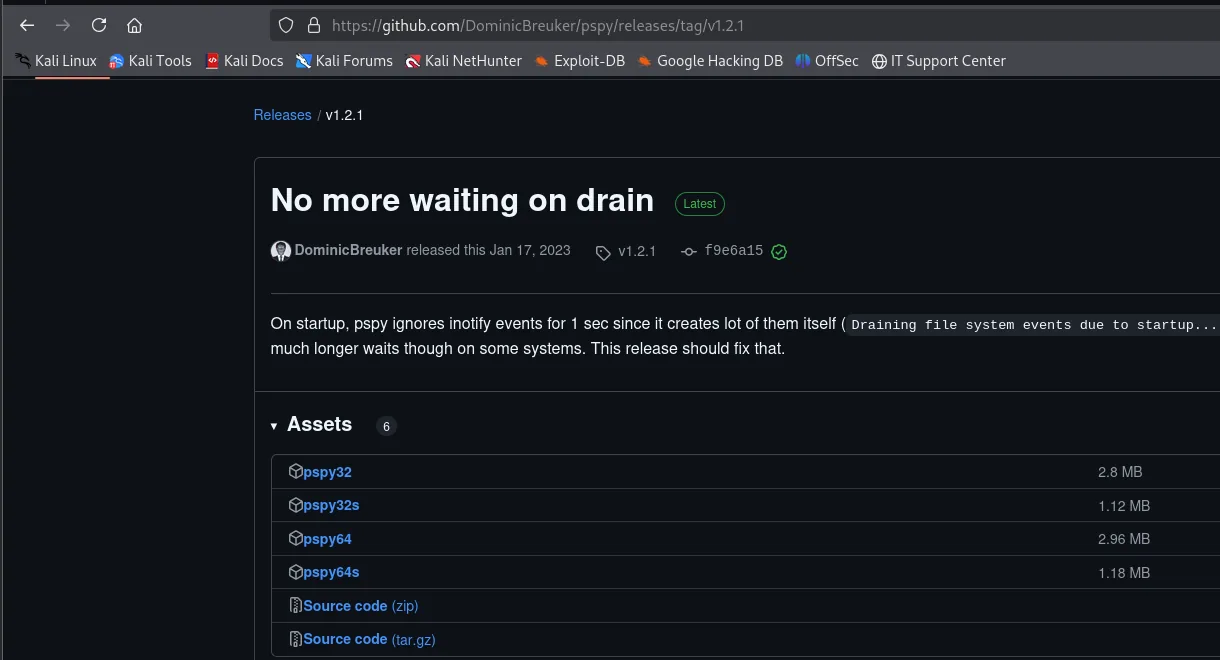Click the commit icon beside f9e6a15

click(x=688, y=252)
